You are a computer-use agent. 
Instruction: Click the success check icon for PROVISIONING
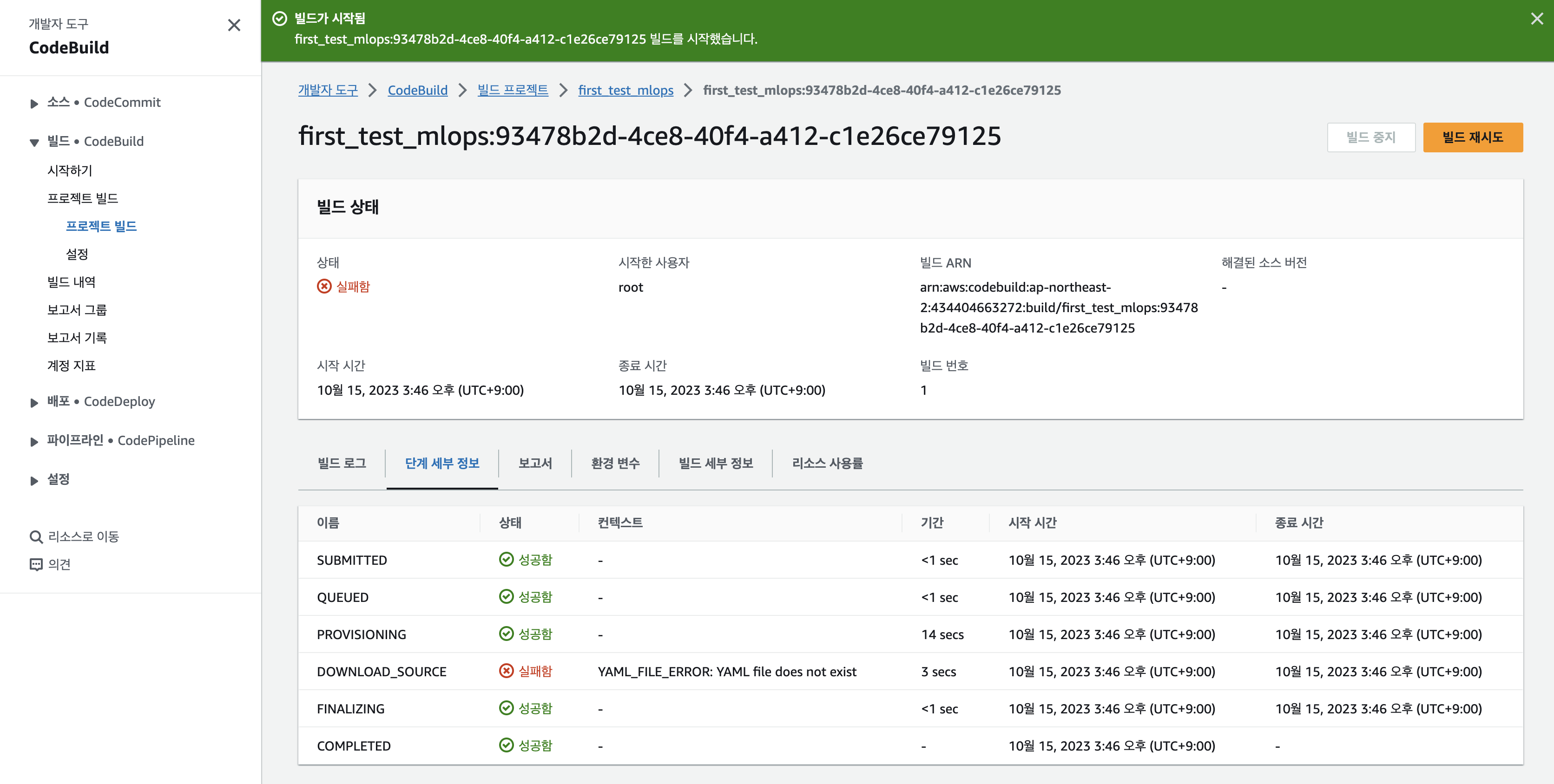point(506,634)
